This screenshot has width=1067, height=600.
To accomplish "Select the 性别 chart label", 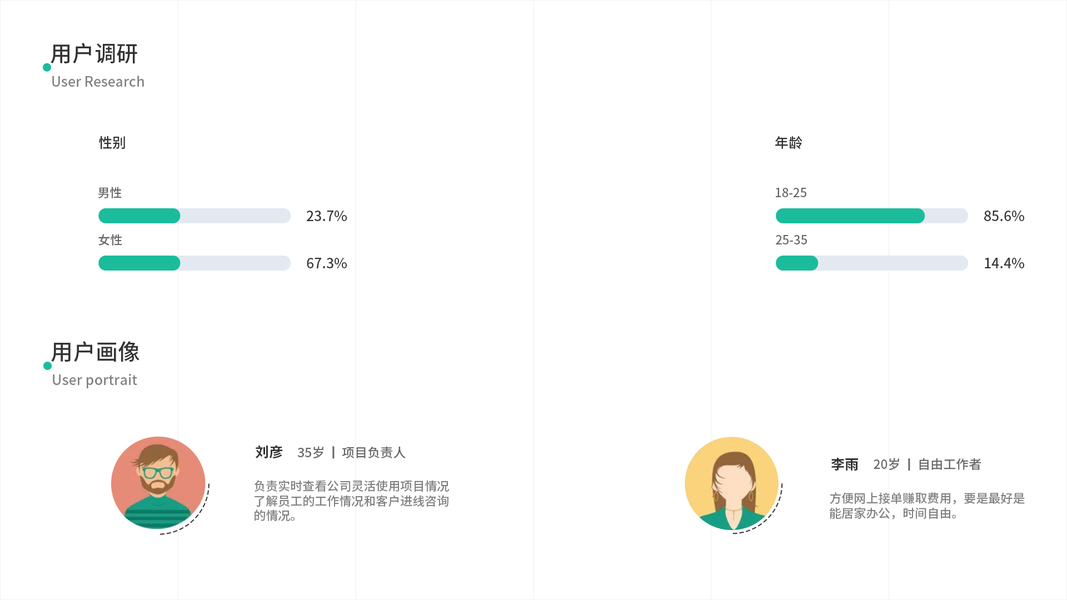I will [112, 143].
